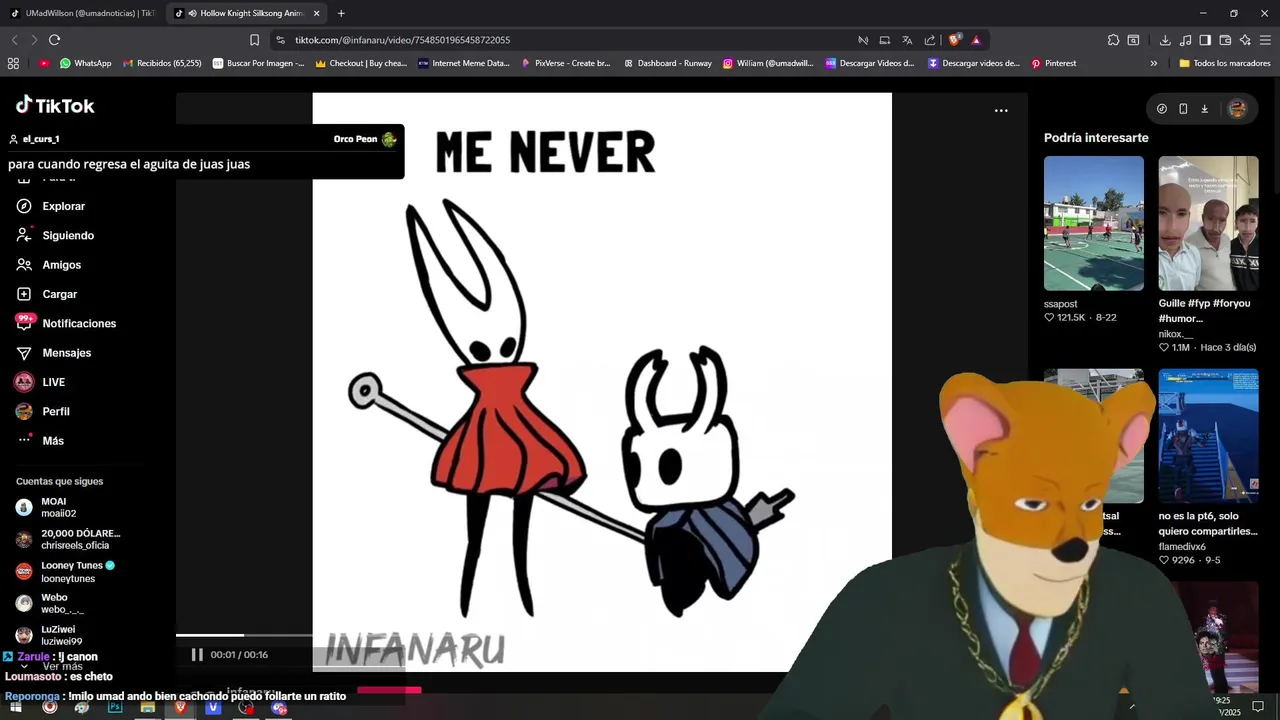Switch to the UMadWillson TikTok tab
The height and width of the screenshot is (720, 1280).
click(x=83, y=13)
